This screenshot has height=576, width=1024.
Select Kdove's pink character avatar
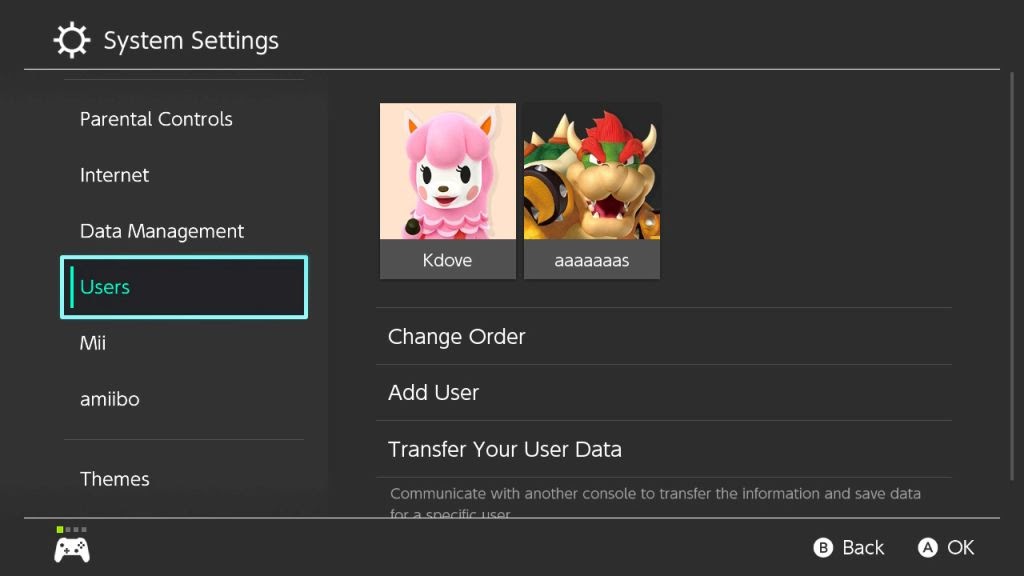tap(448, 171)
